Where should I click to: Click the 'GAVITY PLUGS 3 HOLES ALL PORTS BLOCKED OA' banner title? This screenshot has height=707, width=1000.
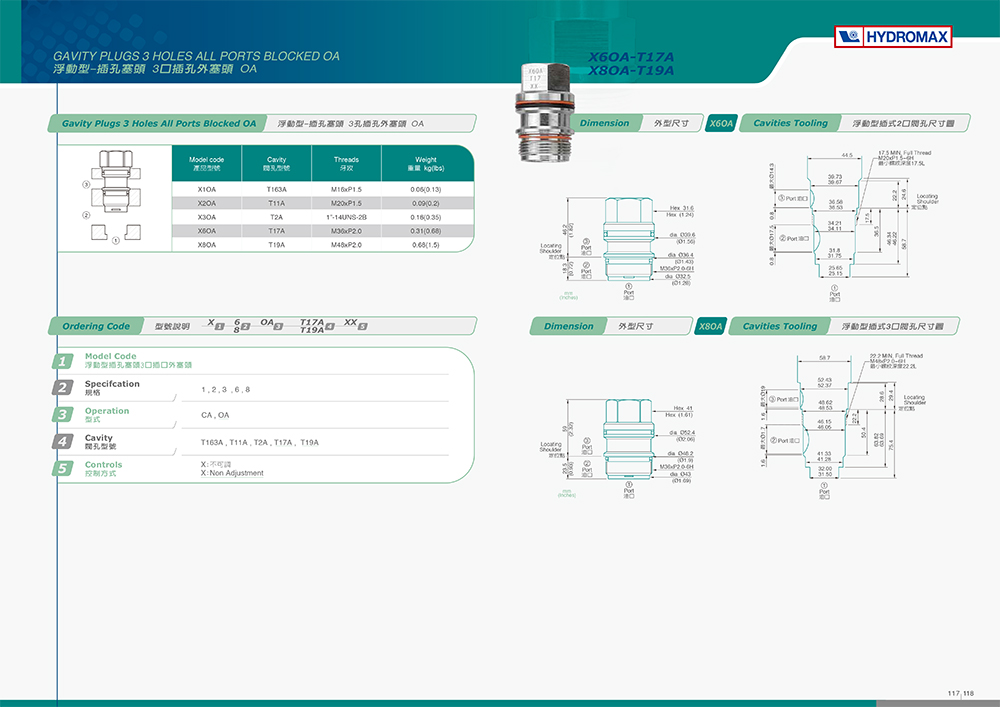point(196,56)
